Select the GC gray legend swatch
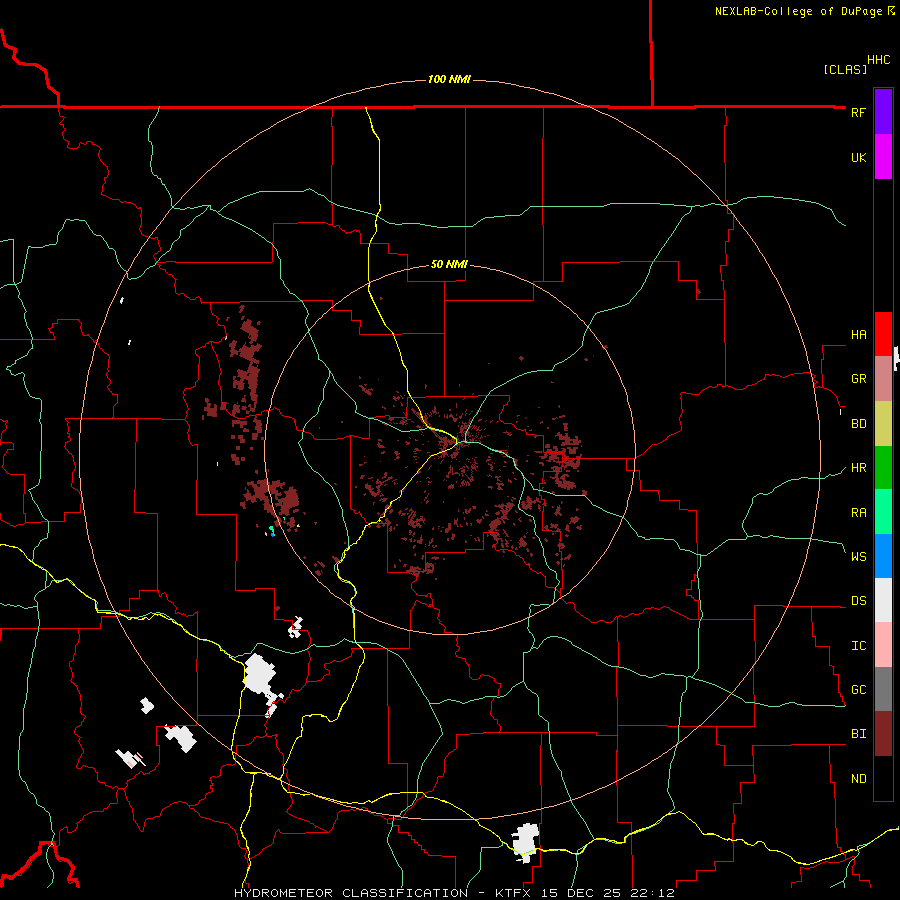The image size is (900, 900). 883,689
